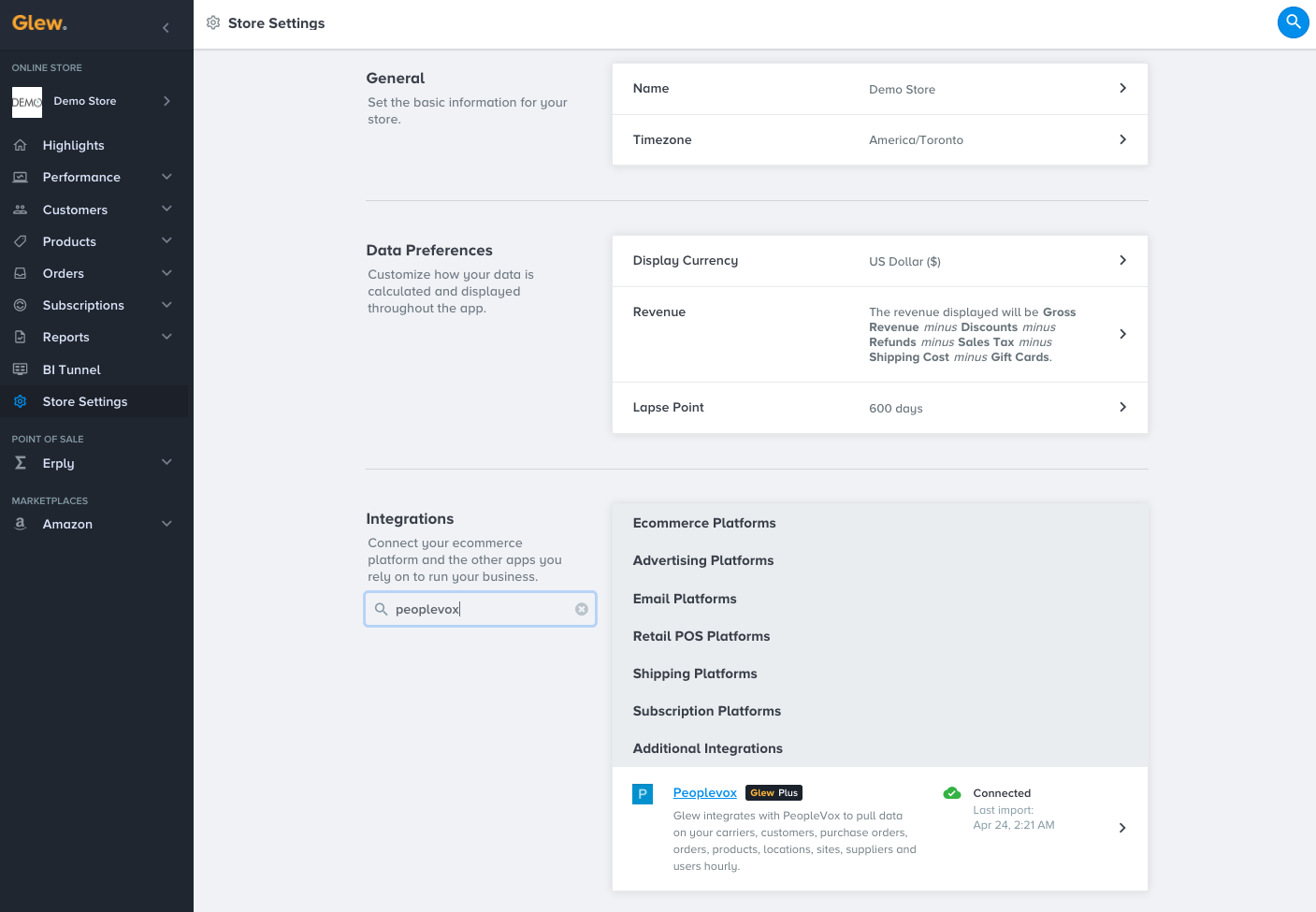Click the Additional Integrations heading
1316x912 pixels.
pyautogui.click(x=708, y=749)
